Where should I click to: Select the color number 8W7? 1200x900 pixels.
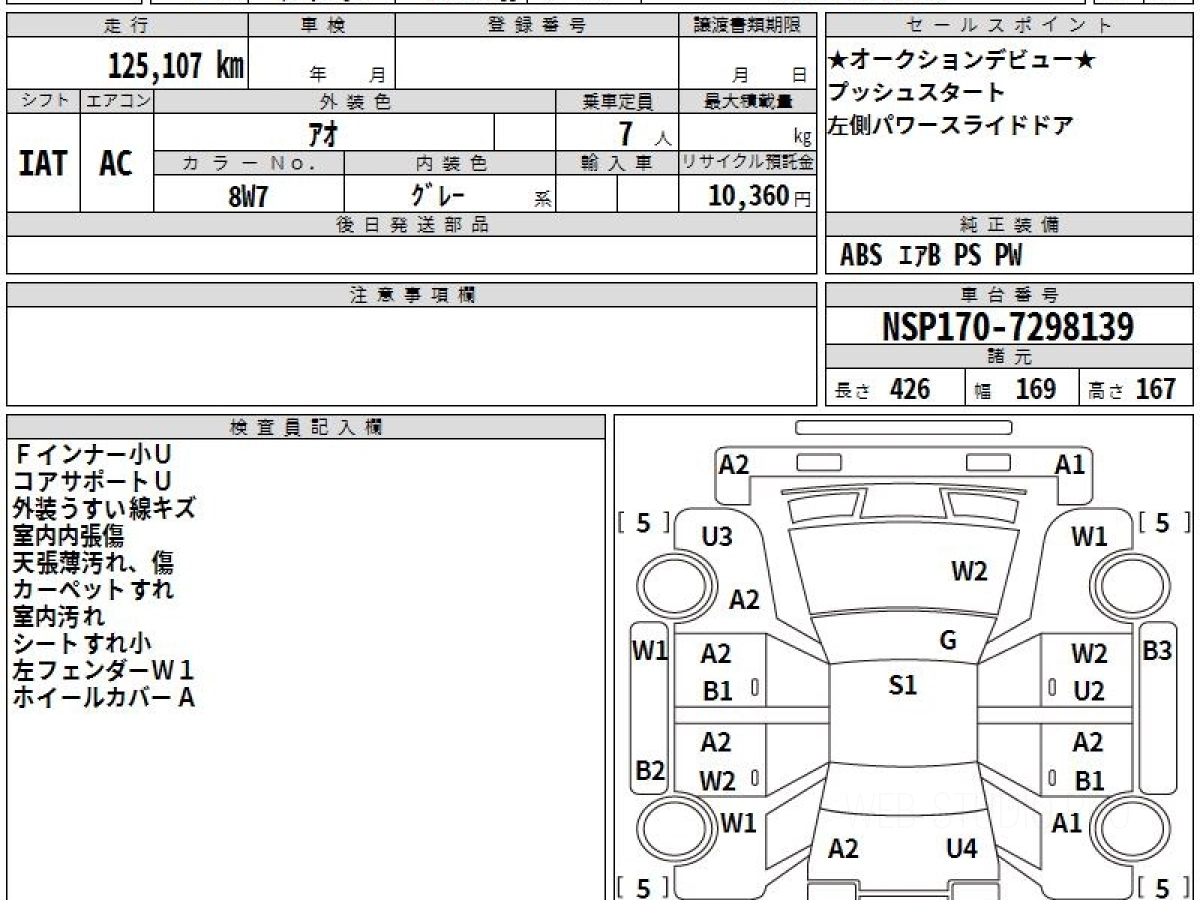(249, 196)
